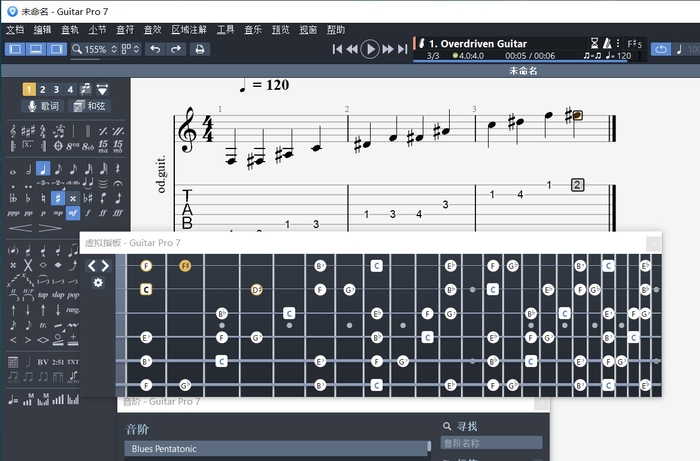Open the 工具 menu
This screenshot has height=461, width=700.
[225, 30]
